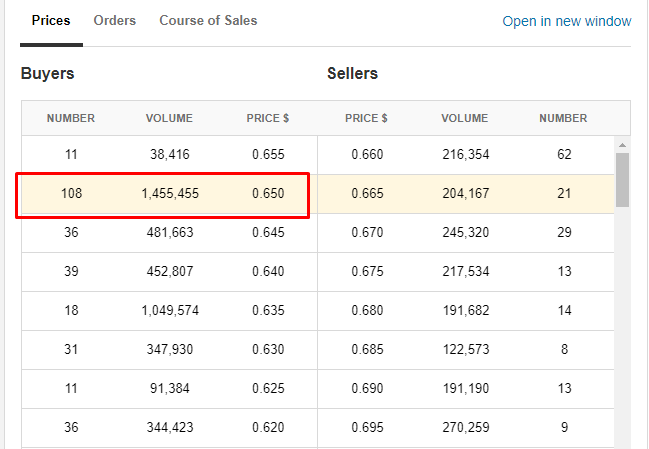Click the Buyers PRICE $ column header

(268, 118)
